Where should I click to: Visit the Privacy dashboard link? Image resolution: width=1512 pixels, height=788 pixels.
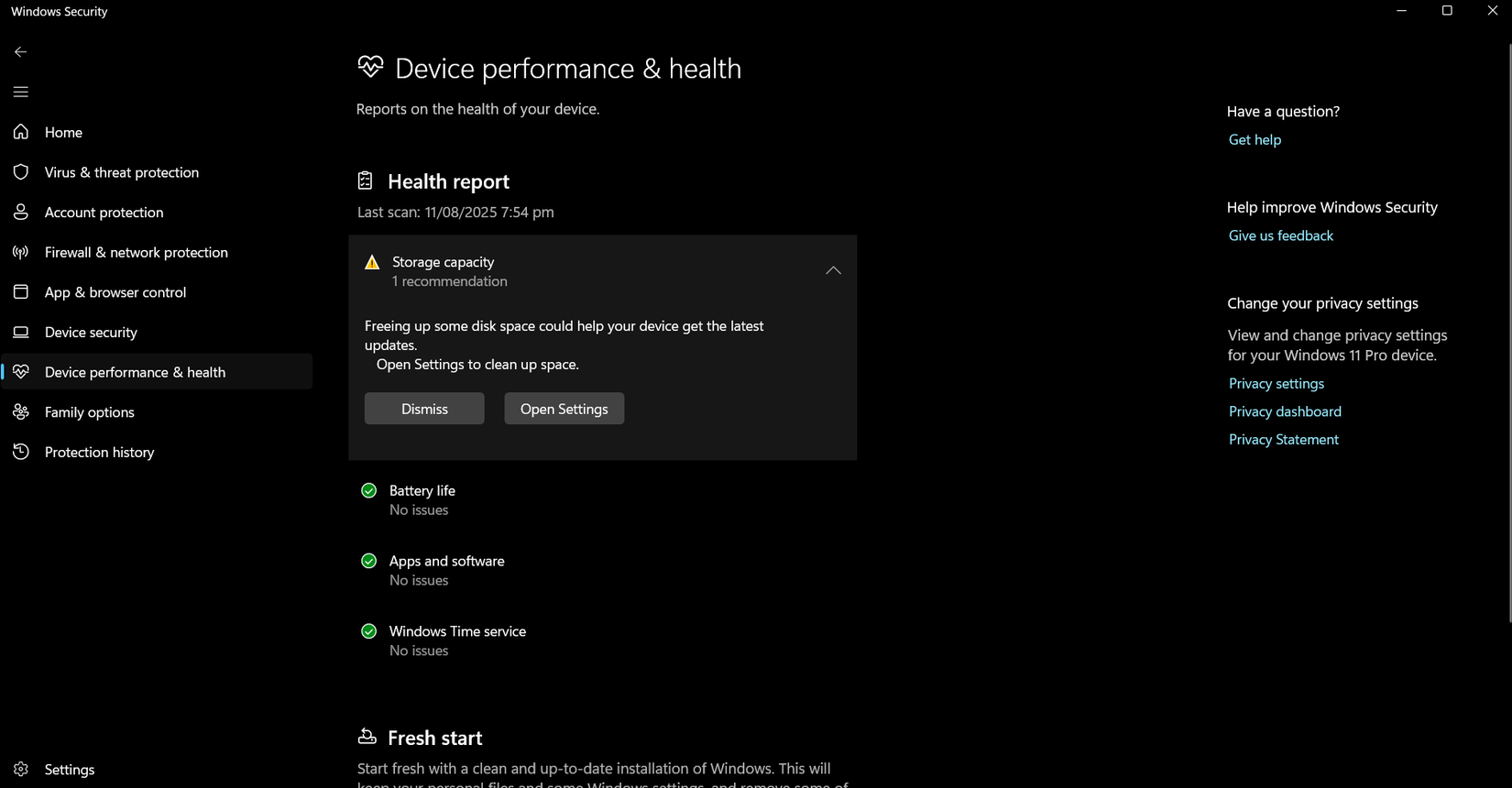[1285, 411]
